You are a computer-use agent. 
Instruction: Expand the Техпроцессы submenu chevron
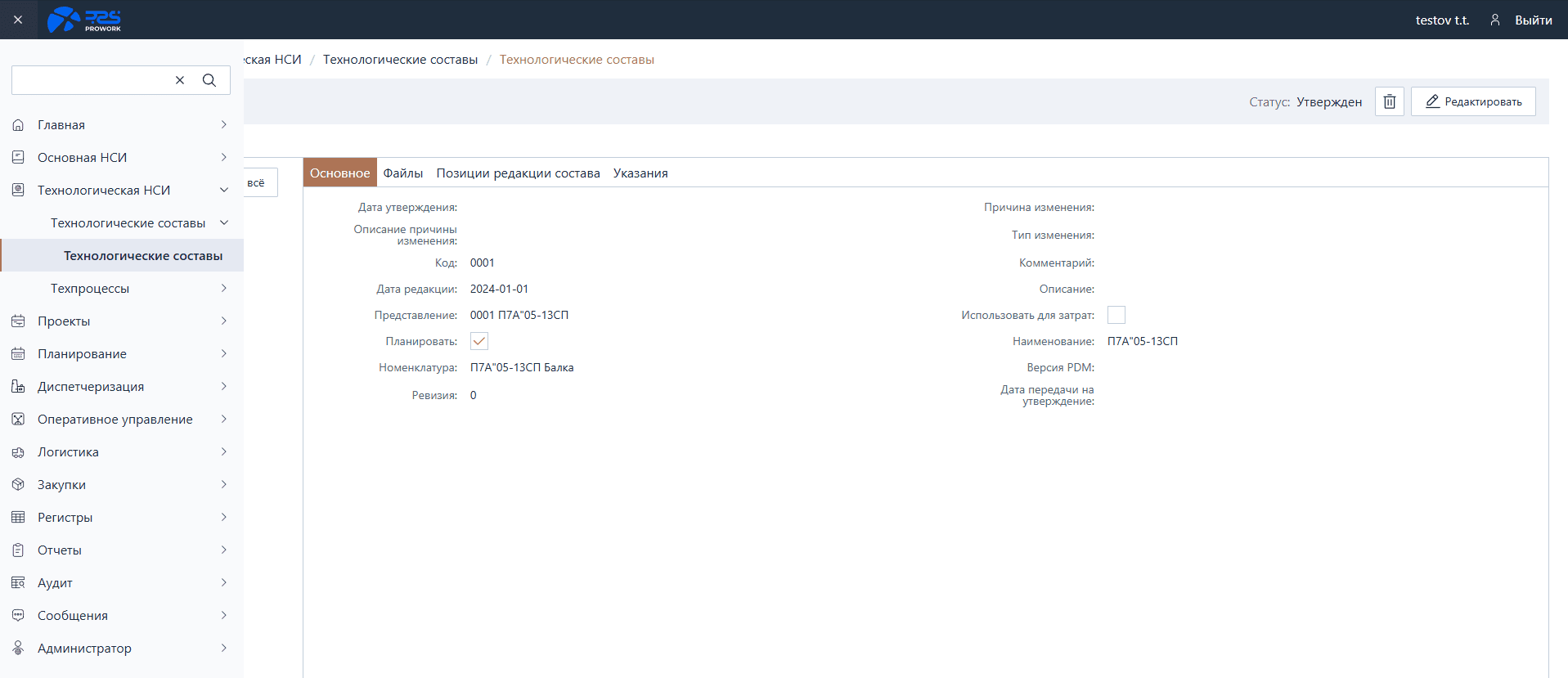(224, 289)
